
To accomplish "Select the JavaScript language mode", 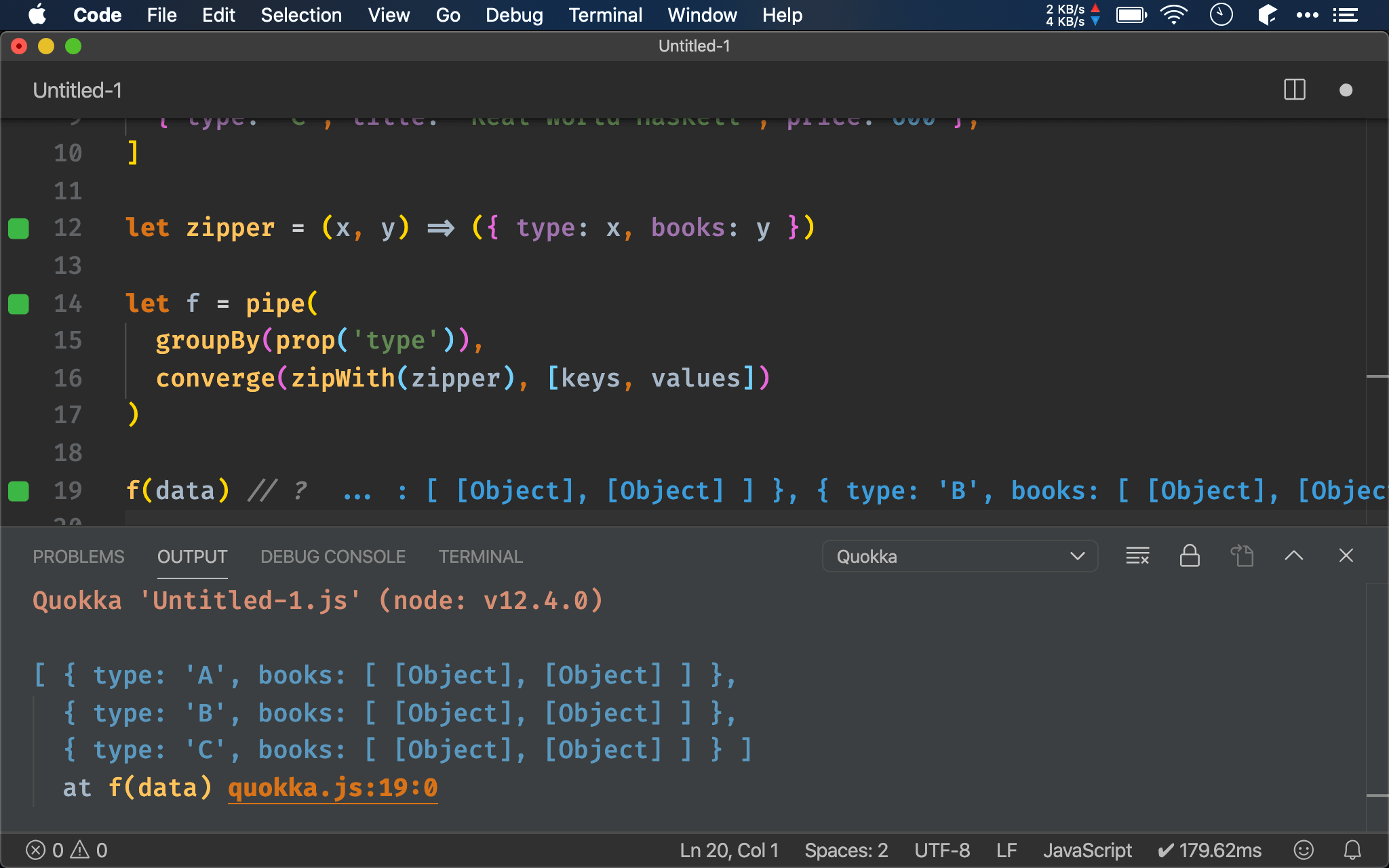I will tap(1087, 850).
